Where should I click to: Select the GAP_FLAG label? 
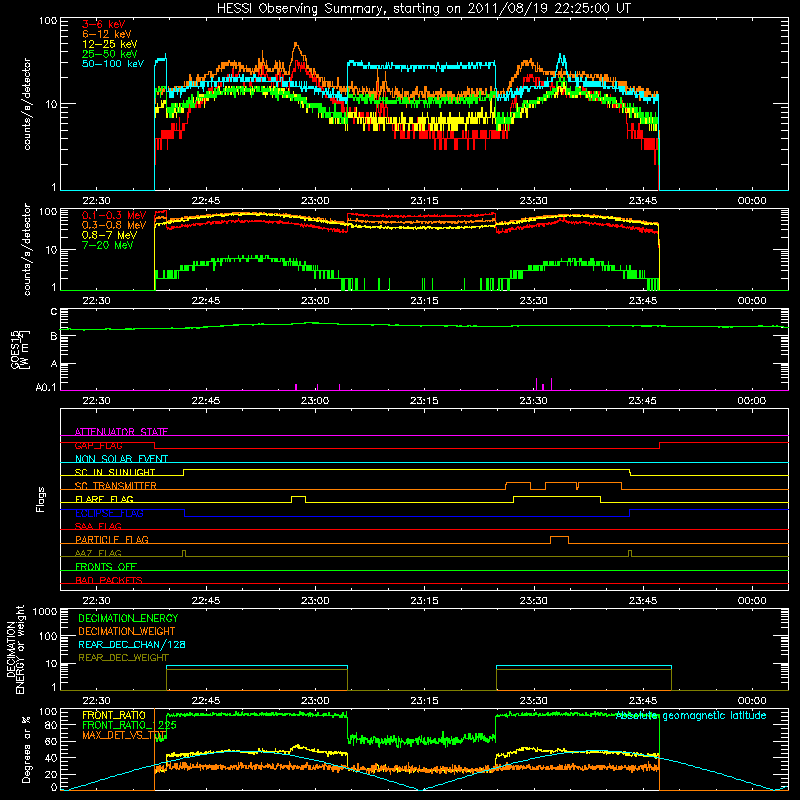pyautogui.click(x=98, y=445)
